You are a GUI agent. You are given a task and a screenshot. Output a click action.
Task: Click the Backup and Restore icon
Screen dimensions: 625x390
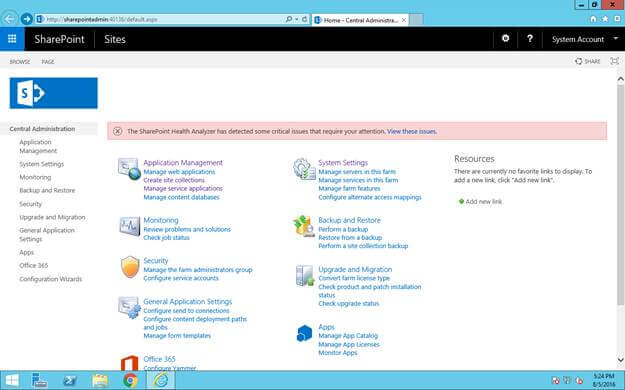pos(304,227)
